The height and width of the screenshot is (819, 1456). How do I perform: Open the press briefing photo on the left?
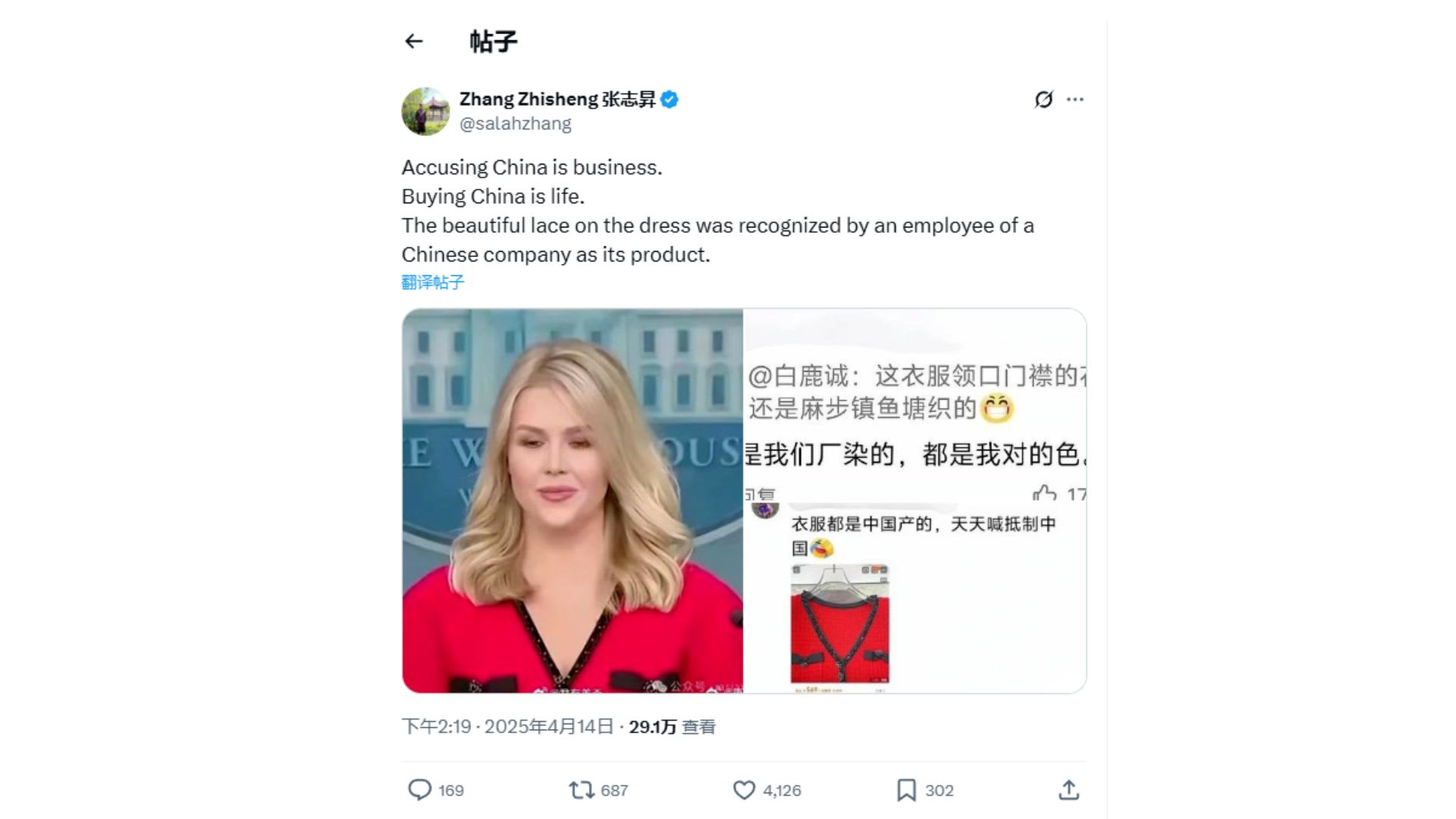point(573,500)
